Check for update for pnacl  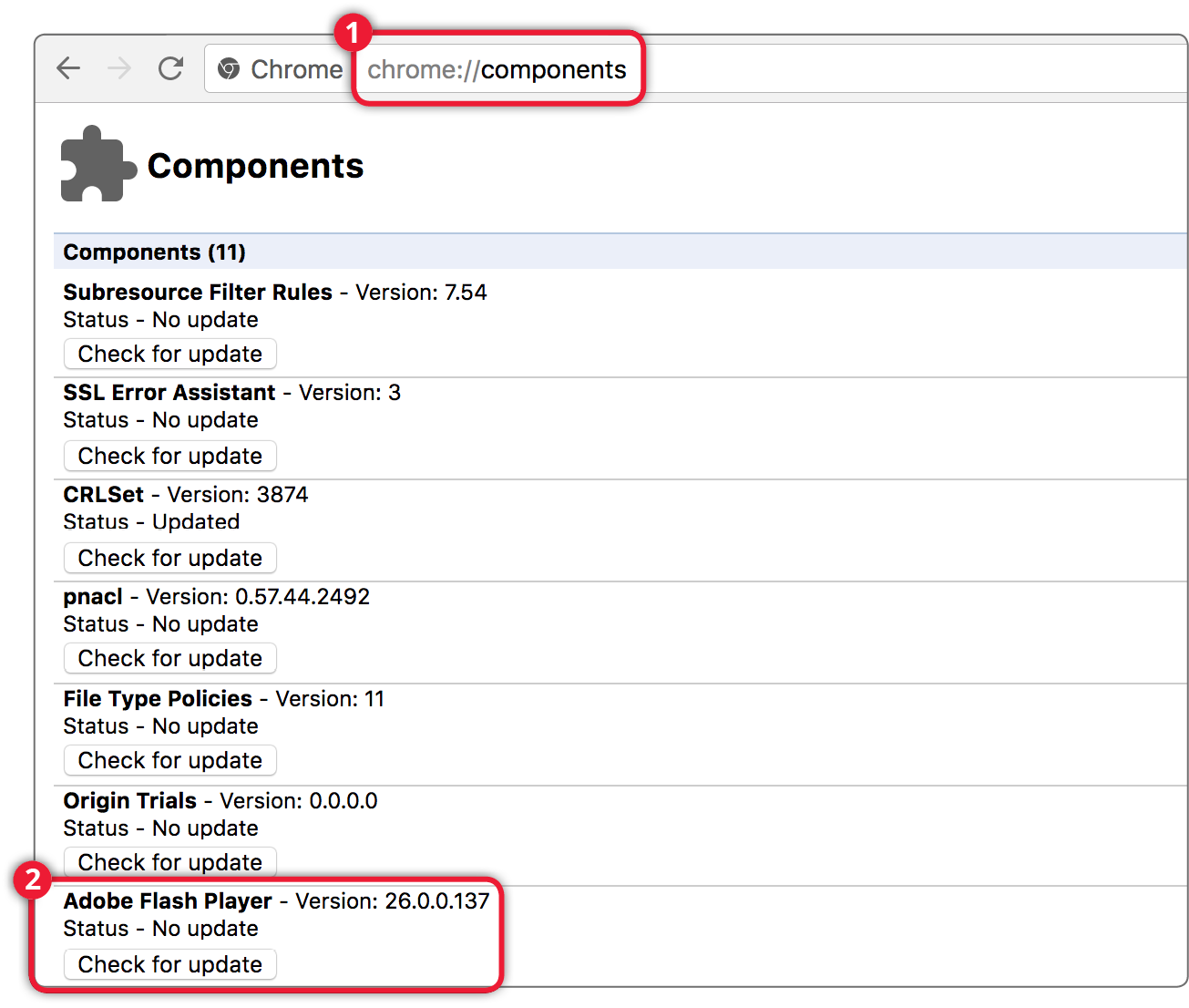[x=170, y=658]
